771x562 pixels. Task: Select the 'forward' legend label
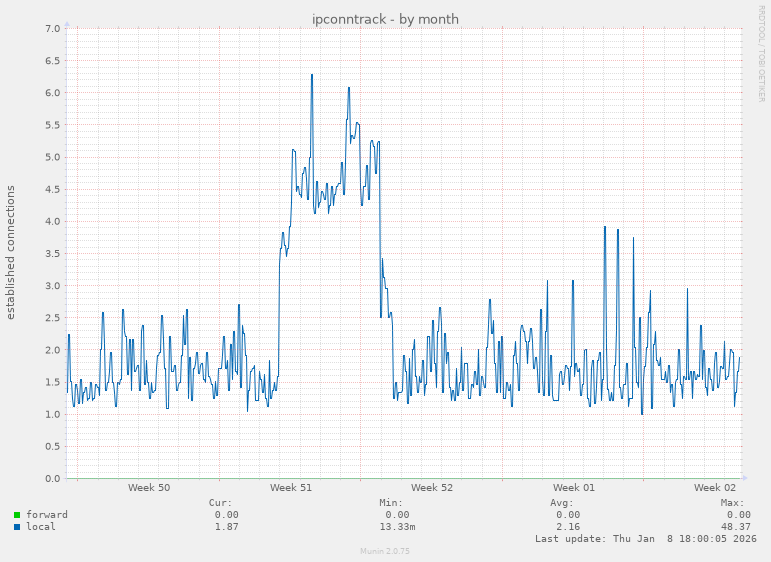point(46,515)
